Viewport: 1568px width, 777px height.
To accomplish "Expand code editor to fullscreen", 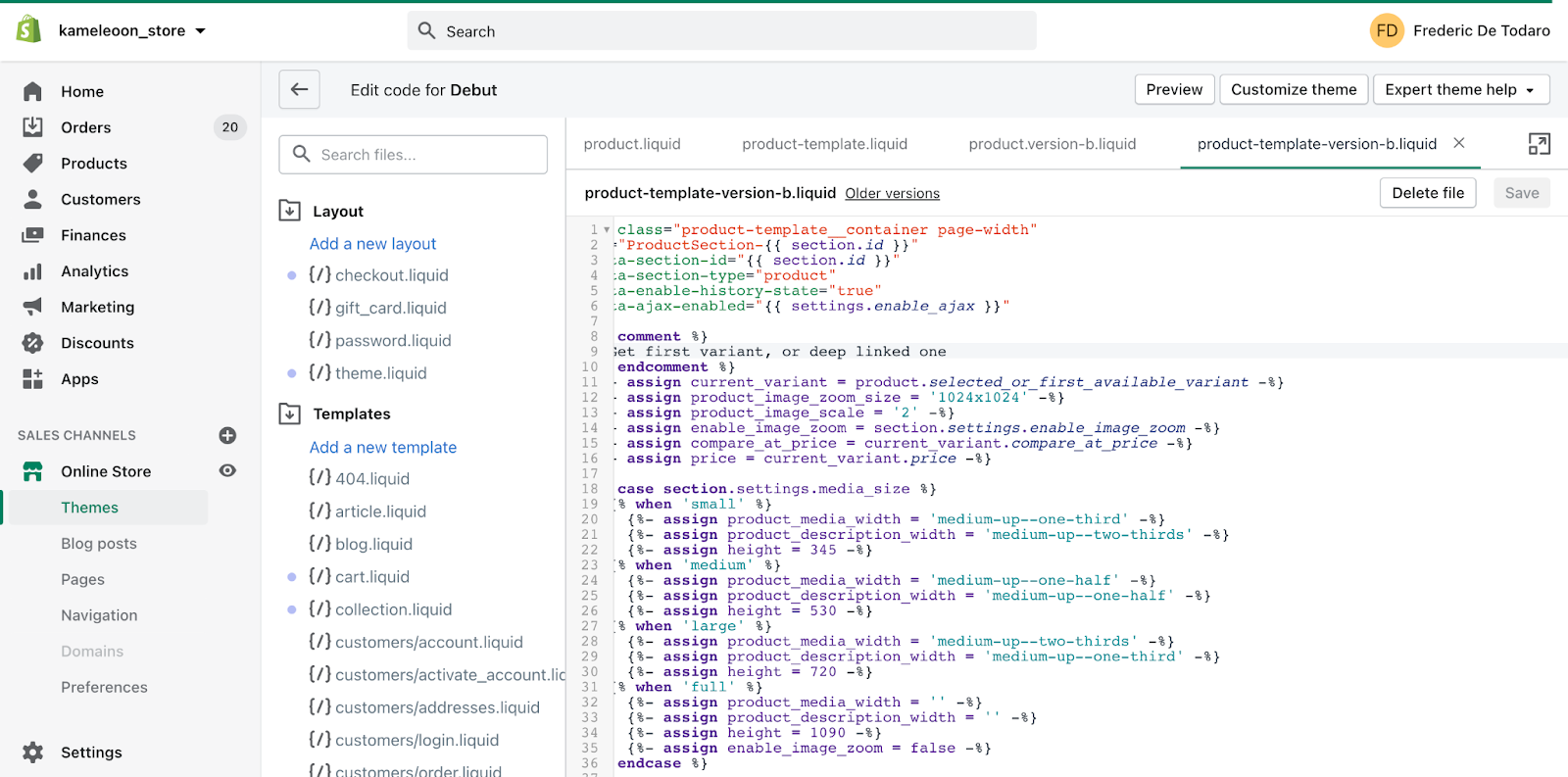I will click(1539, 144).
